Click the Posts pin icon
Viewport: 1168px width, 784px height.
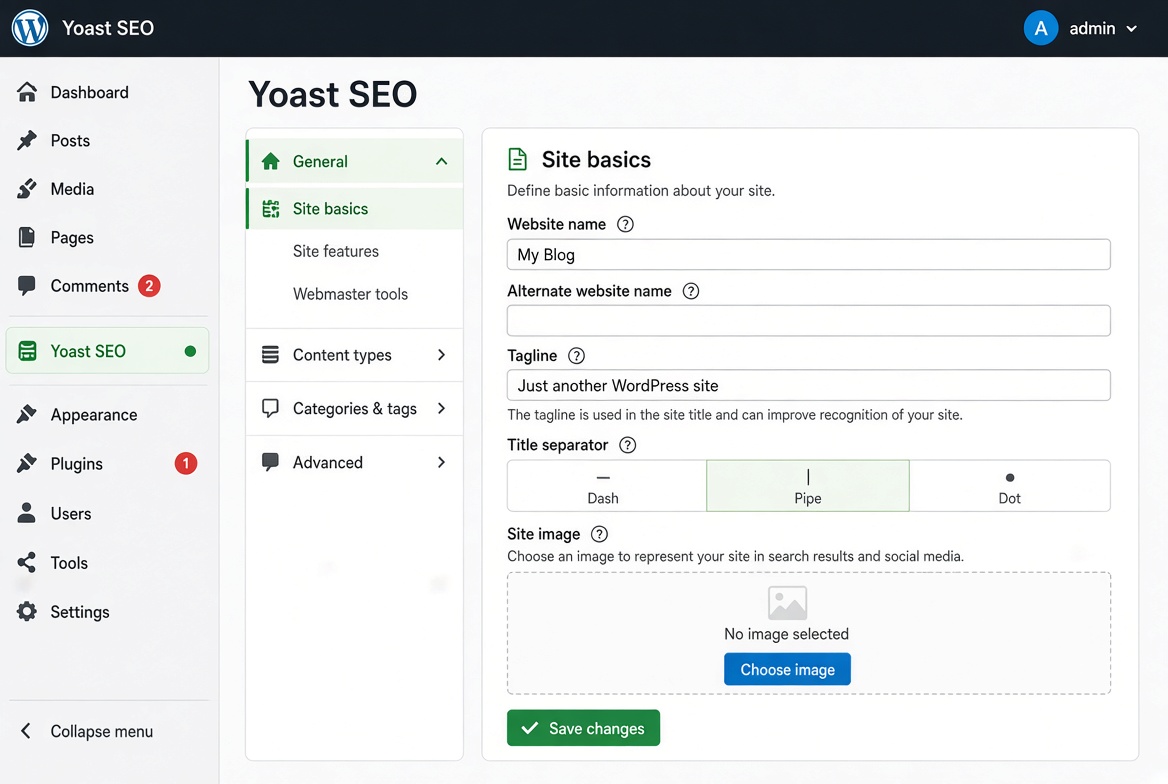[x=27, y=140]
